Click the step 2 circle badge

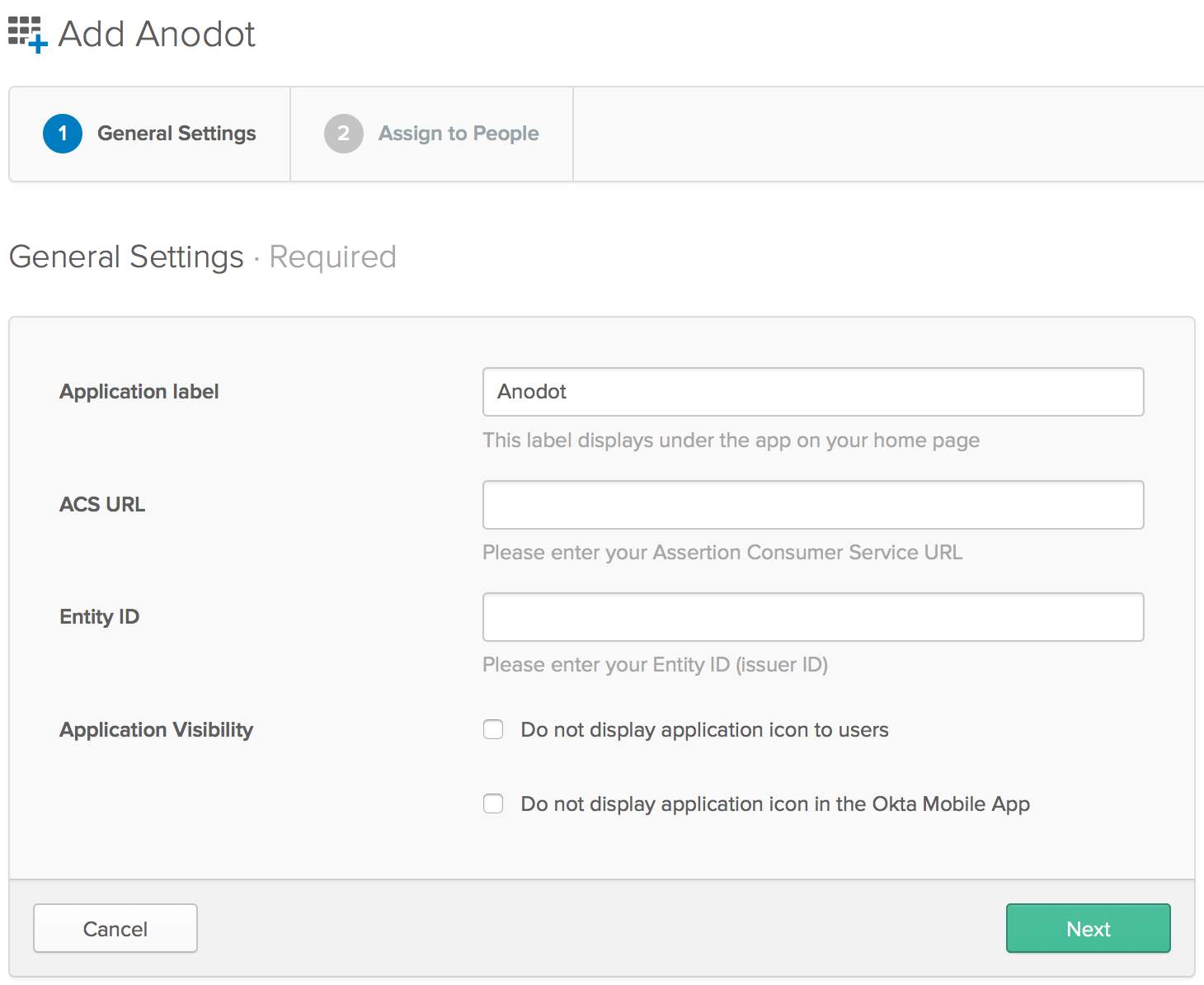click(x=344, y=134)
